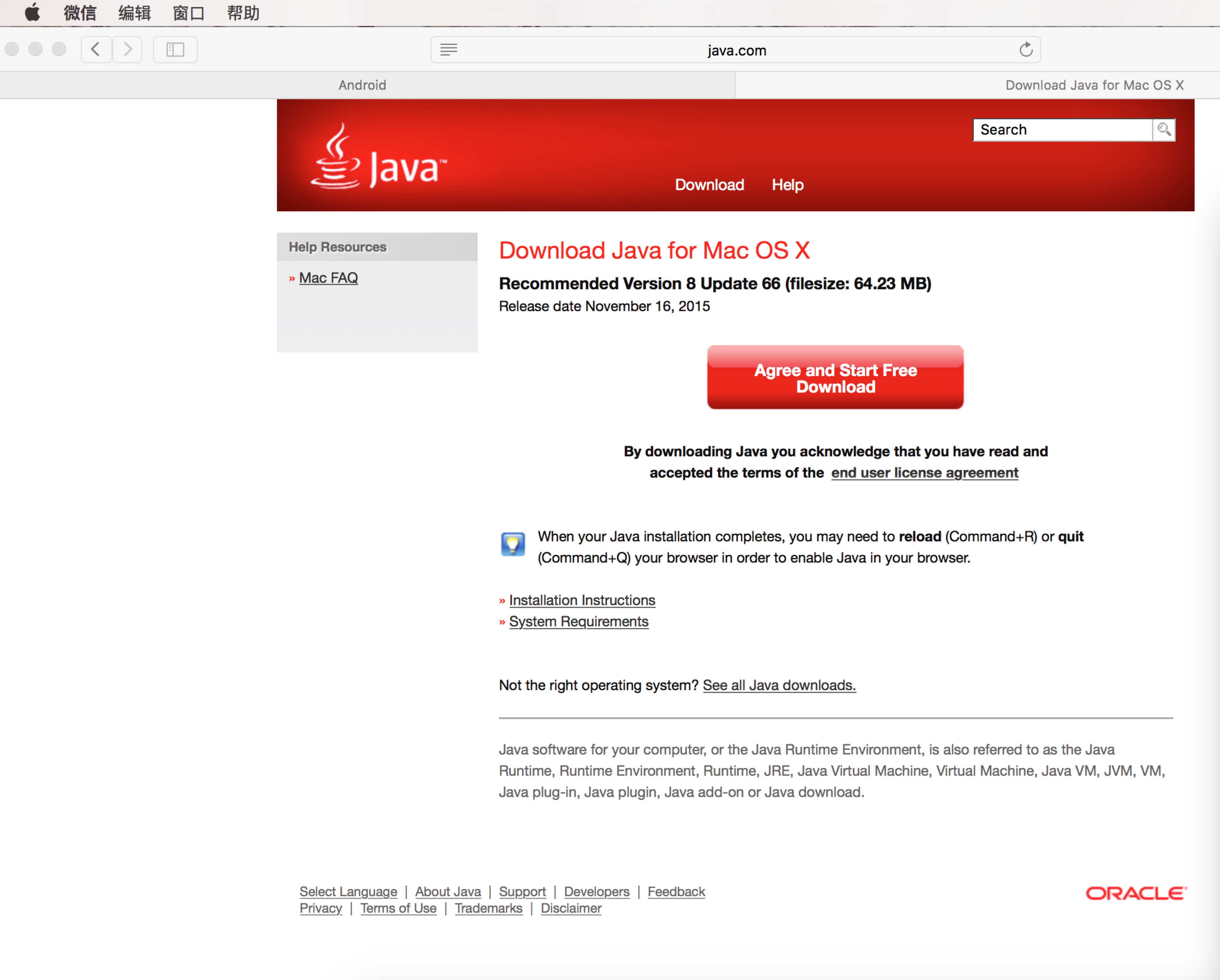Open Disclaimer footer link

click(571, 908)
